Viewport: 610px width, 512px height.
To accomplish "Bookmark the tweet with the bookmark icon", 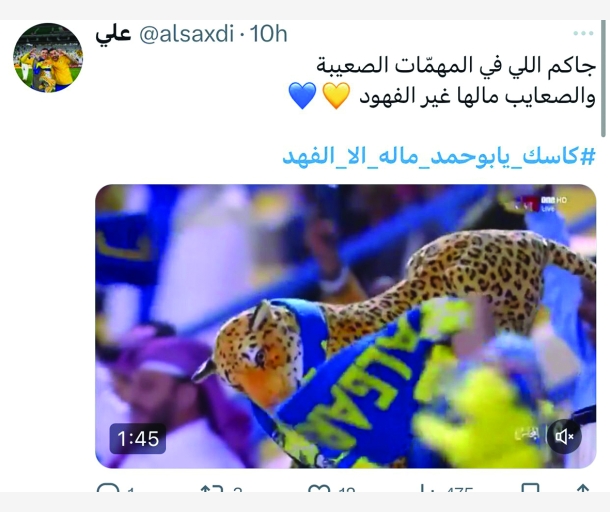I will pos(530,488).
